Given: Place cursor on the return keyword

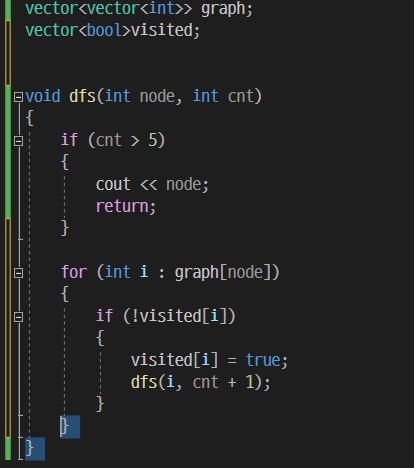Looking at the screenshot, I should (x=122, y=206).
